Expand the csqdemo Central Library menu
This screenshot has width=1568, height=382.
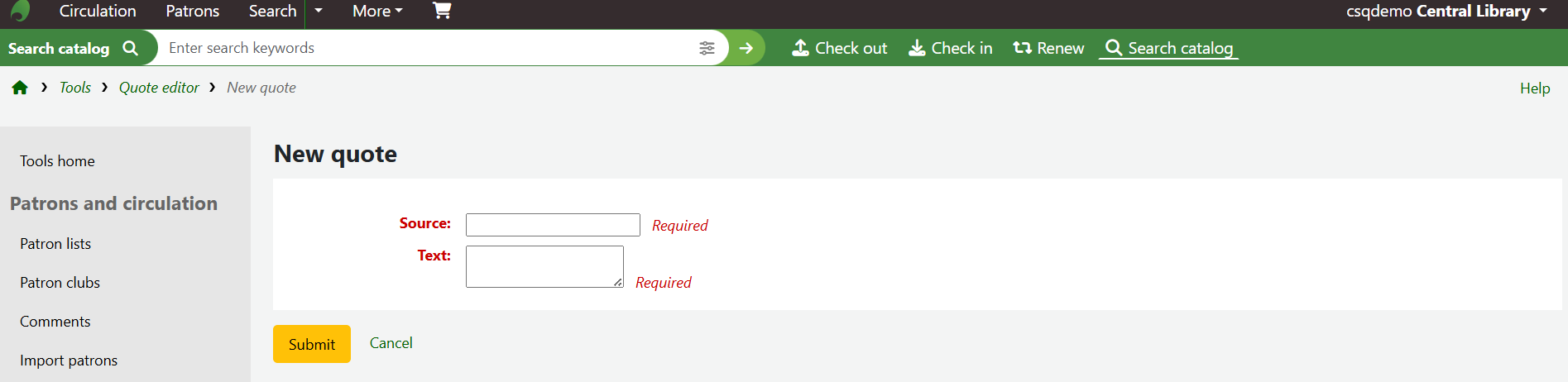coord(1446,11)
